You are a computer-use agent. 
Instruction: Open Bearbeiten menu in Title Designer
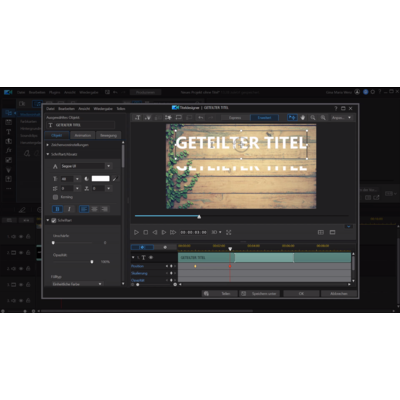66,109
